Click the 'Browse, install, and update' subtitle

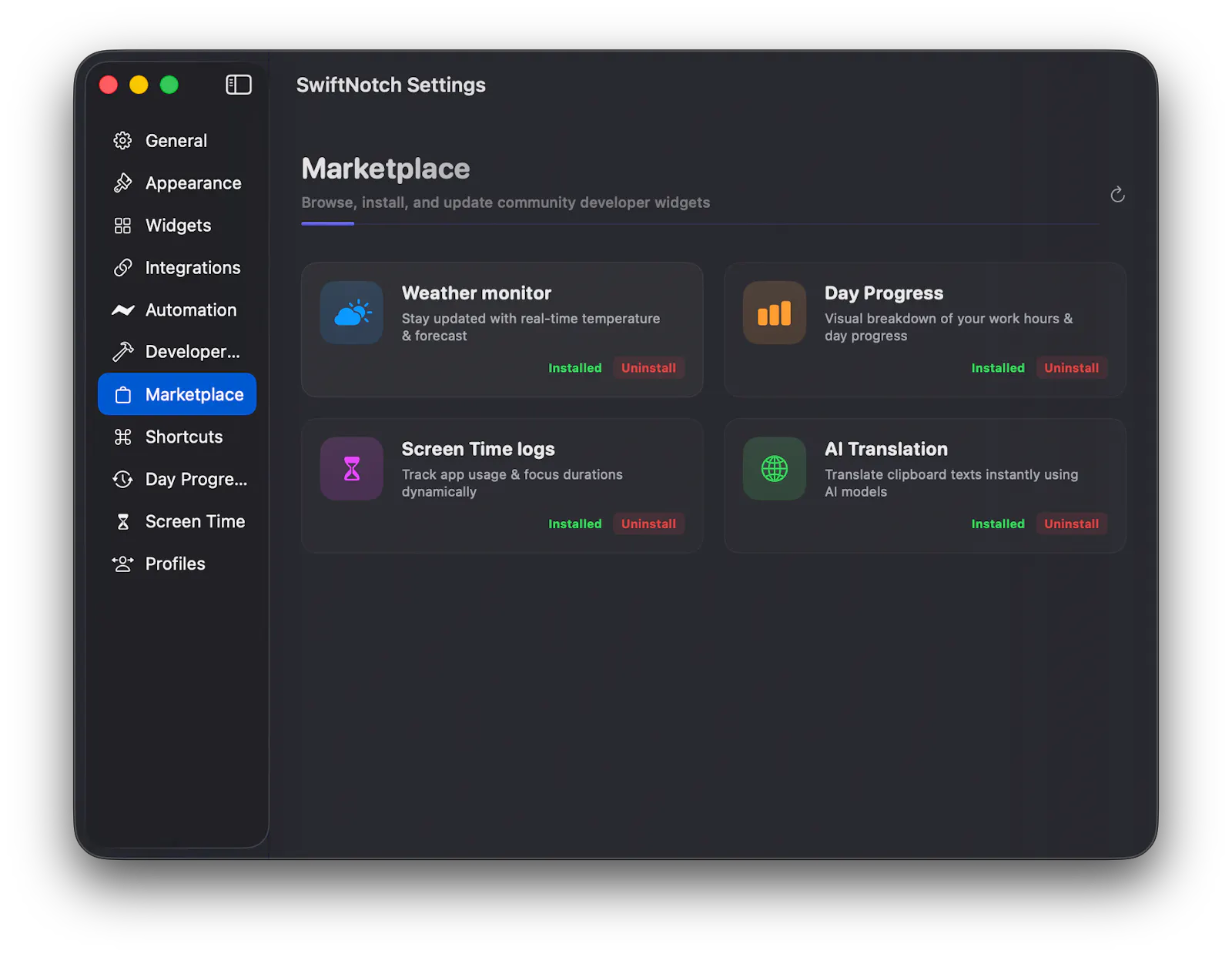[506, 202]
